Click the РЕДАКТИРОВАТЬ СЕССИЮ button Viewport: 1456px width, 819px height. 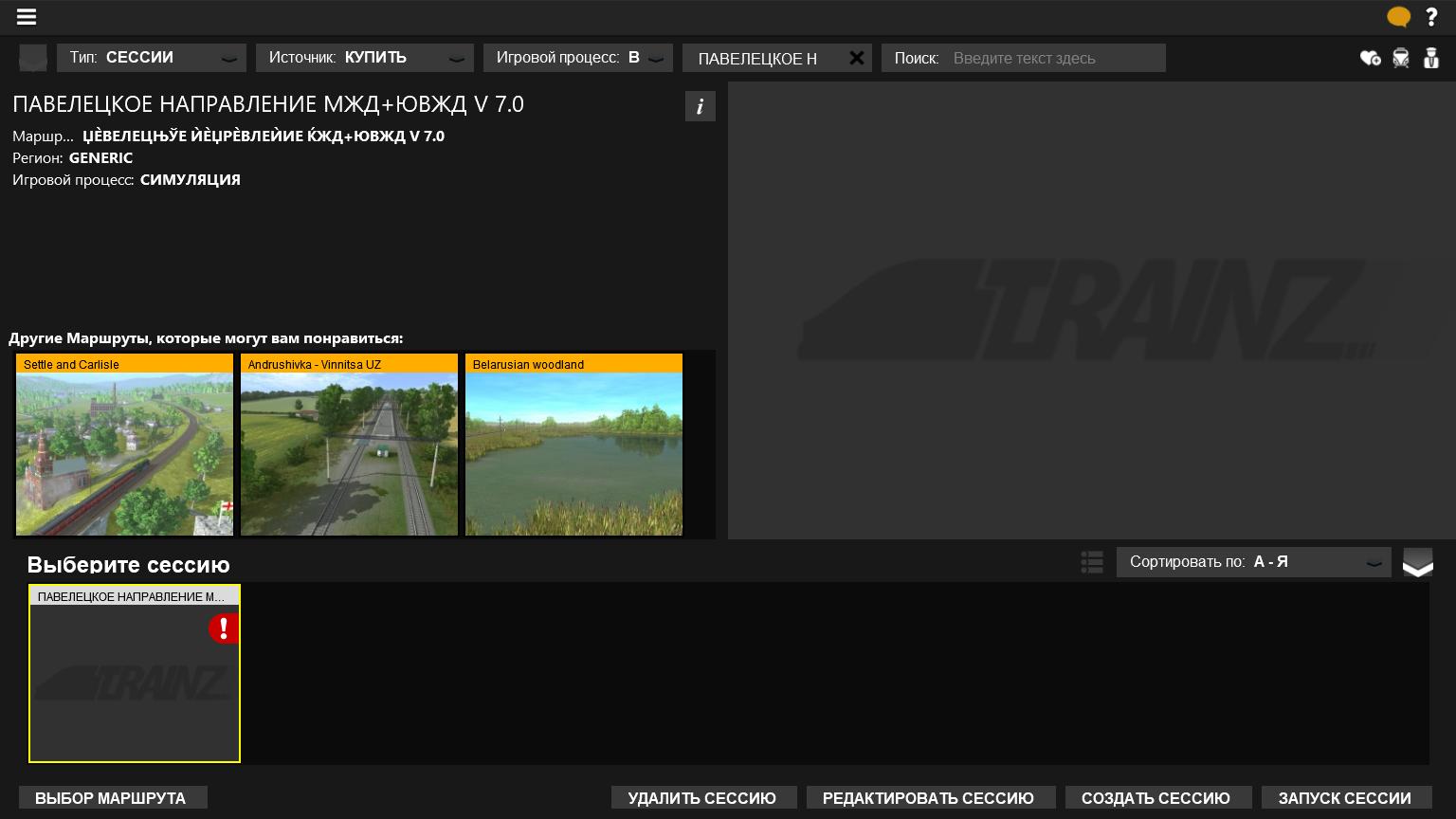[931, 798]
